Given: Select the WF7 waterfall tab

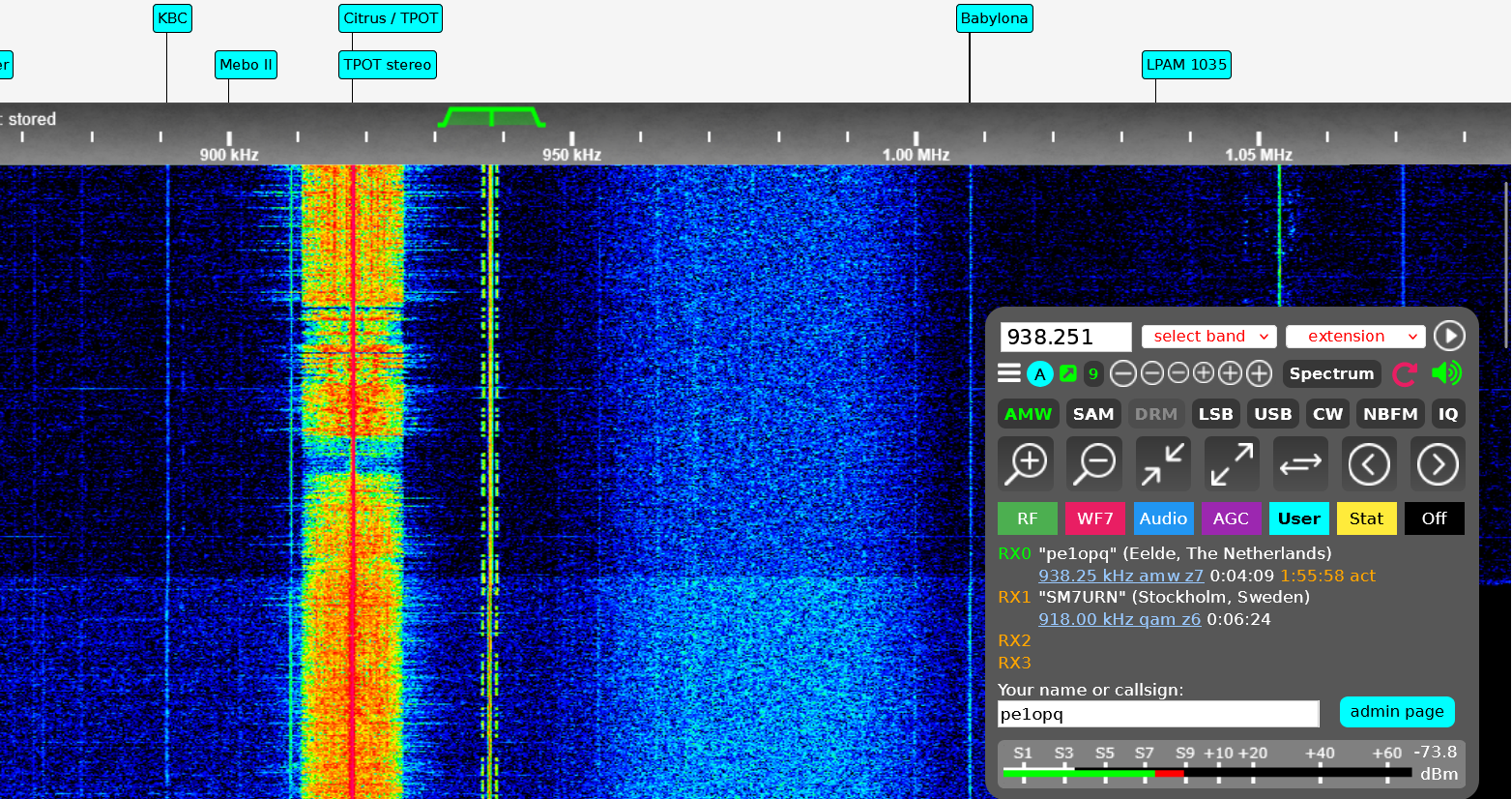Looking at the screenshot, I should click(1094, 518).
